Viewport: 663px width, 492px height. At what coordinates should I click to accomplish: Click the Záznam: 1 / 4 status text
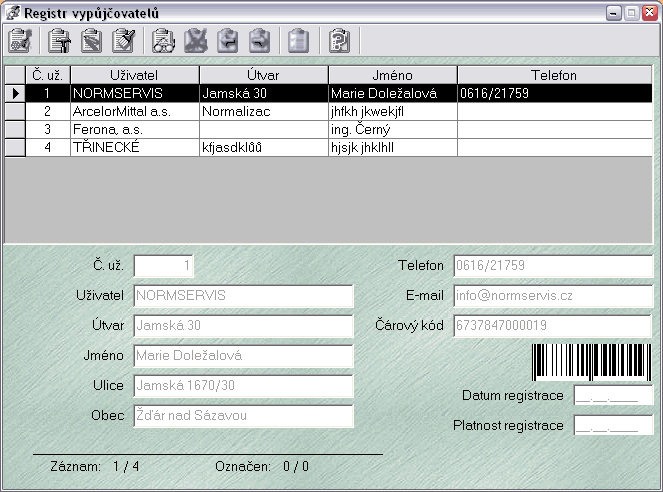click(x=95, y=467)
